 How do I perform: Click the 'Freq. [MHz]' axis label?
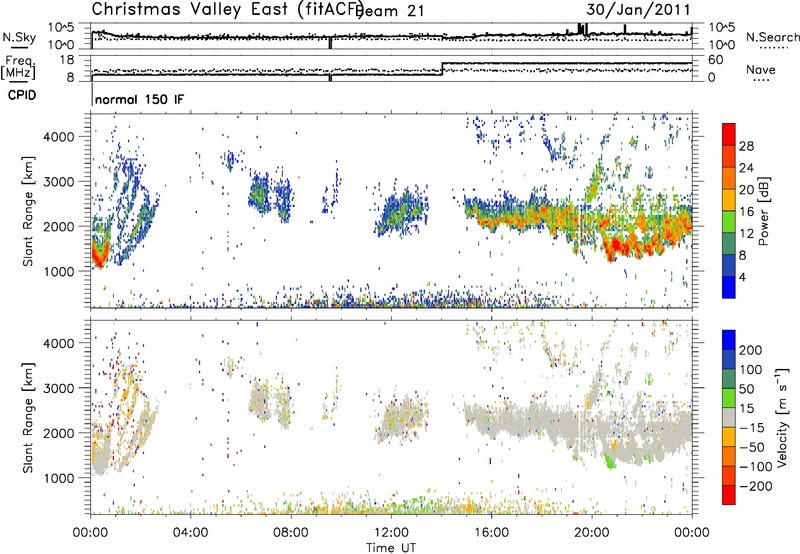tap(18, 68)
